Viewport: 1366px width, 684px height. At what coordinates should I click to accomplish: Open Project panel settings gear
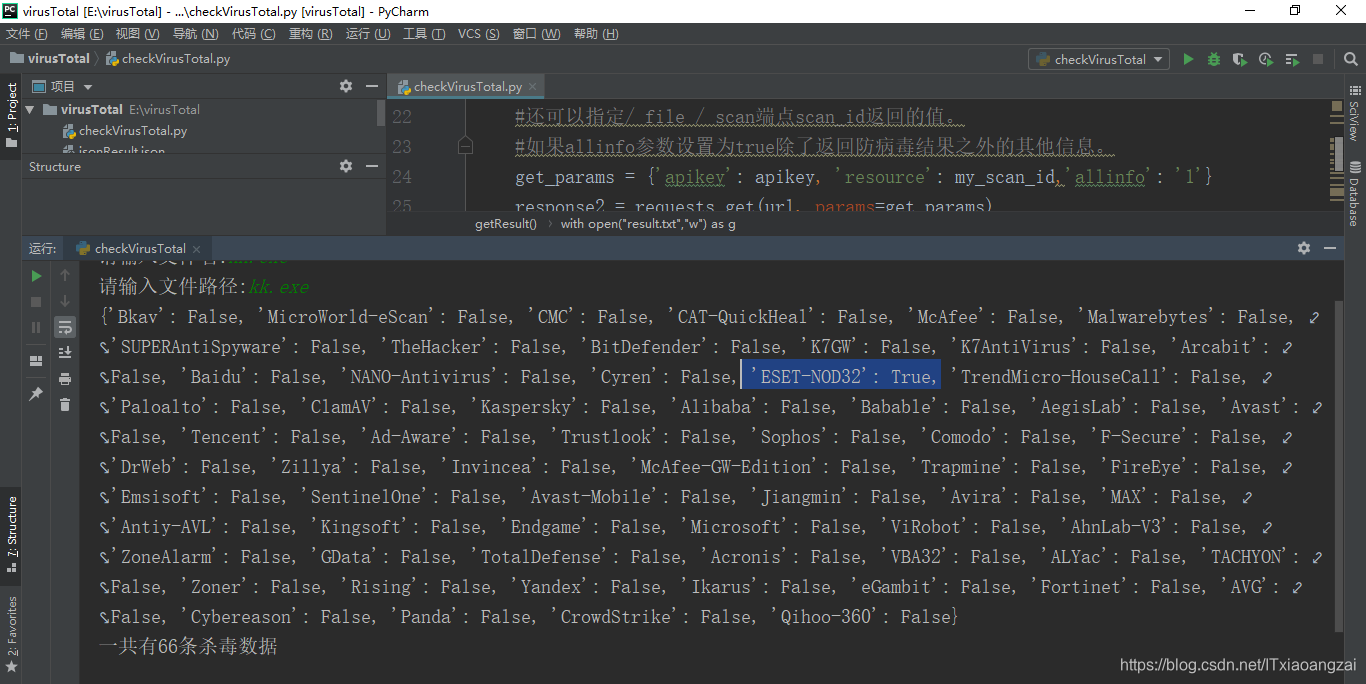pyautogui.click(x=346, y=86)
